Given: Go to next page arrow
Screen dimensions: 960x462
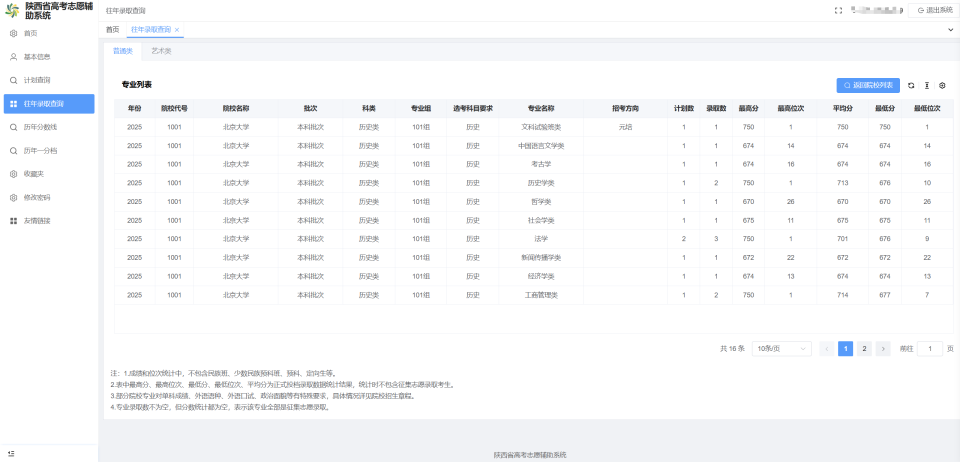Looking at the screenshot, I should (883, 349).
